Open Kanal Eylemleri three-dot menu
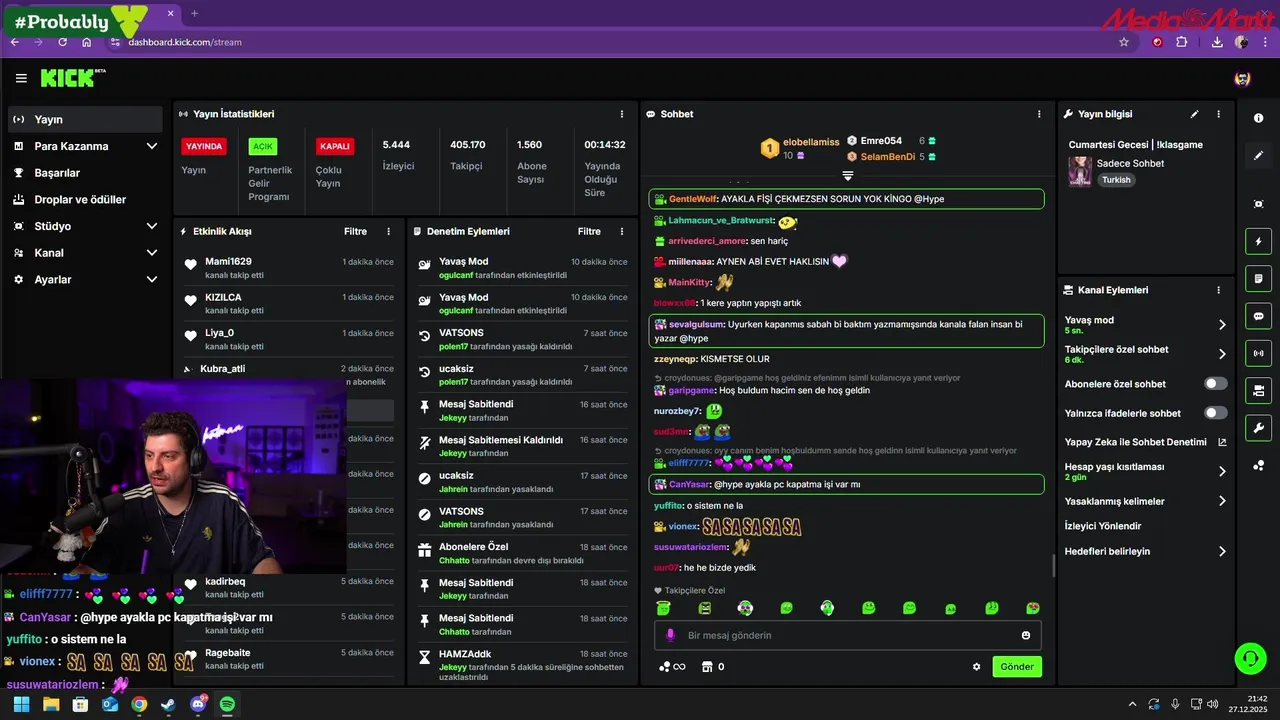 point(1218,290)
